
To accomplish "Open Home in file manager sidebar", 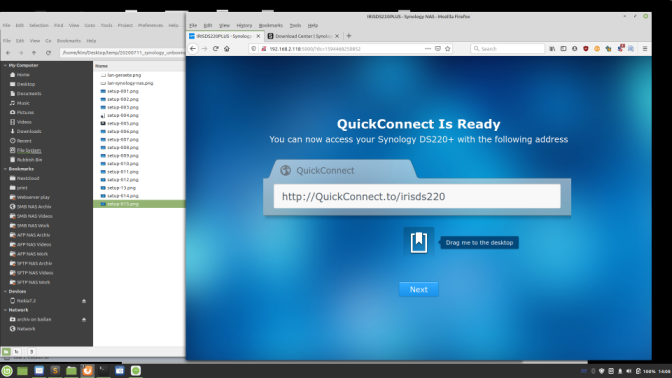I will tap(23, 75).
